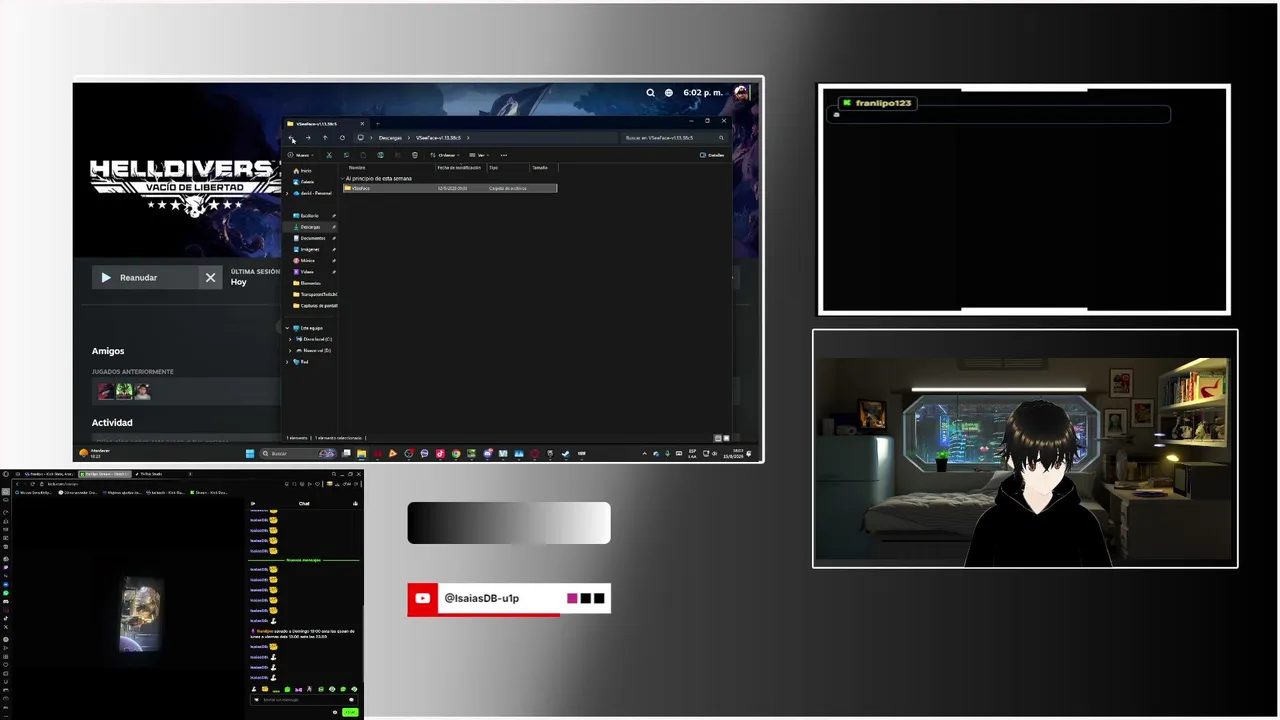Expand the Red network node
This screenshot has width=1280, height=720.
(287, 362)
